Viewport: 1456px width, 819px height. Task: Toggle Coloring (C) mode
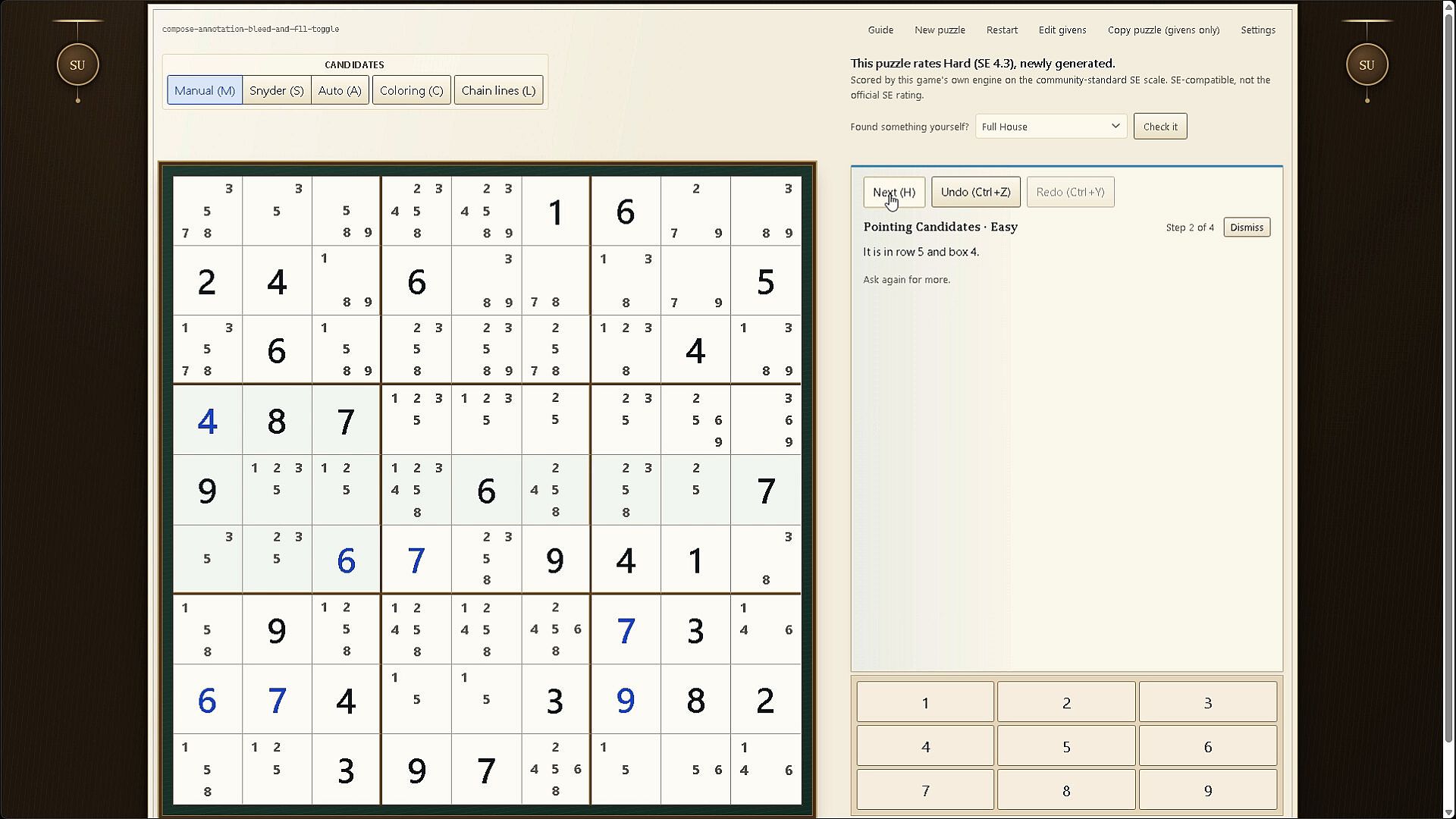412,90
